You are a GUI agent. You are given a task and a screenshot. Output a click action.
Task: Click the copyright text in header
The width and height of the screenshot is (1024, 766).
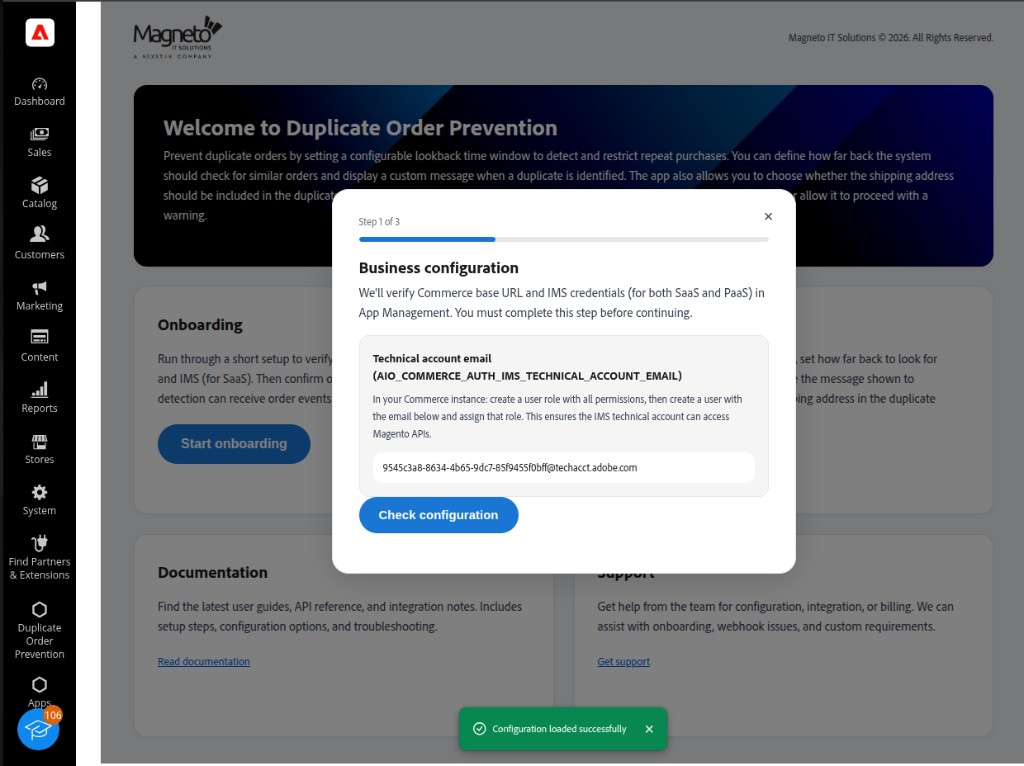890,37
